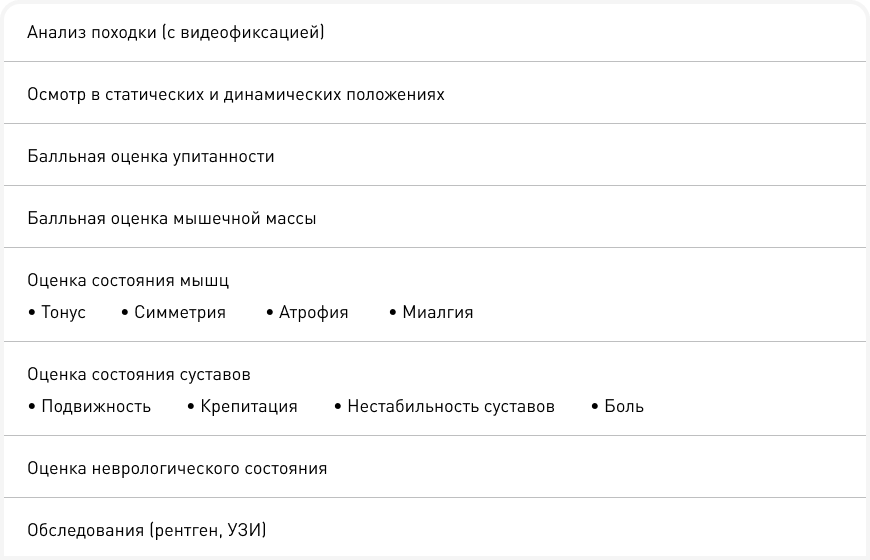Open the 'Оценка неврологического состояния' row

[x=177, y=468]
